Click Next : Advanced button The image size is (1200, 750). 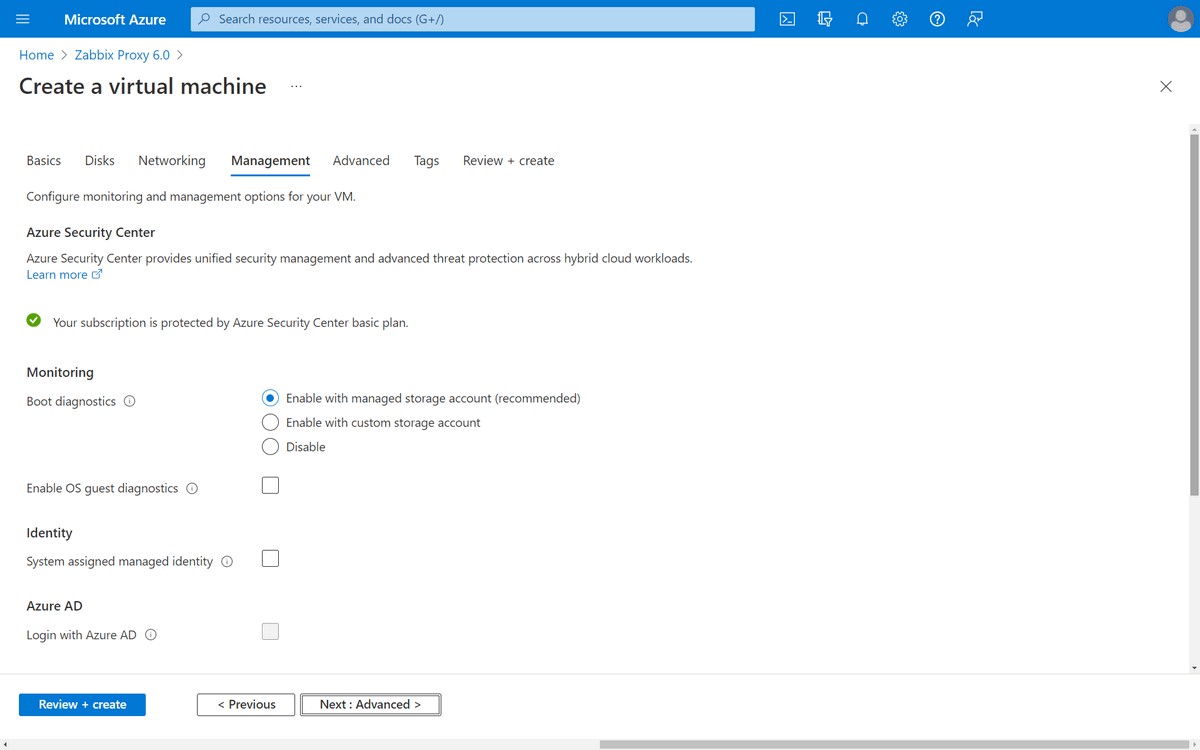pyautogui.click(x=370, y=705)
